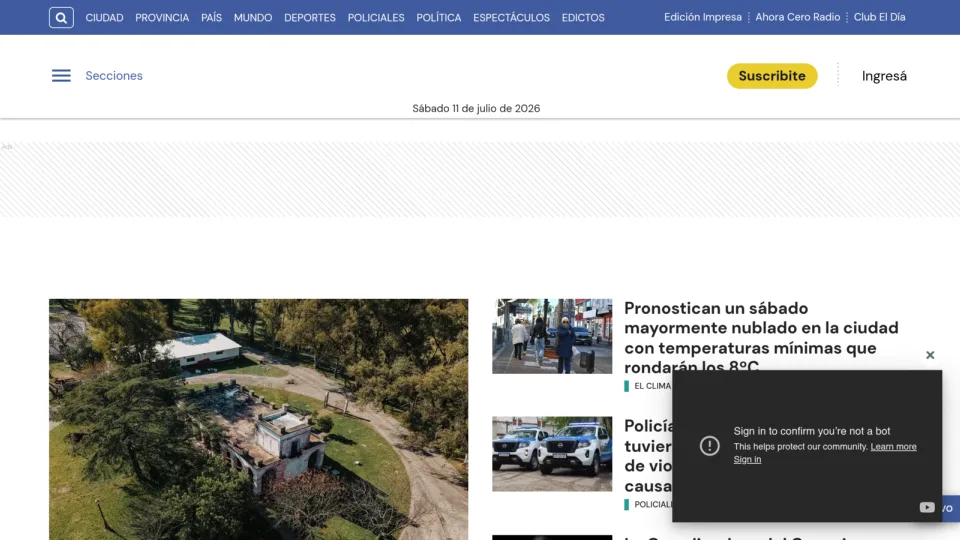
Task: Open the MUNDO section
Action: click(x=253, y=18)
